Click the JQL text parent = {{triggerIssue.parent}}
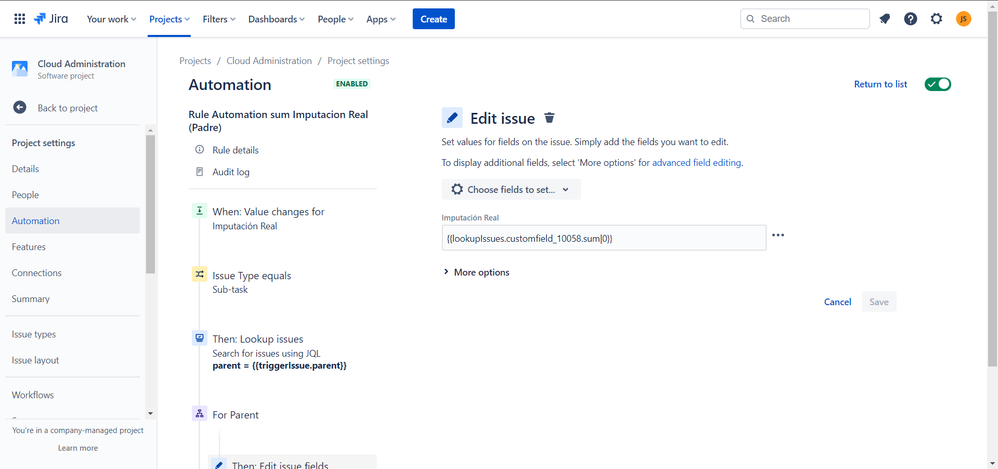 279,366
